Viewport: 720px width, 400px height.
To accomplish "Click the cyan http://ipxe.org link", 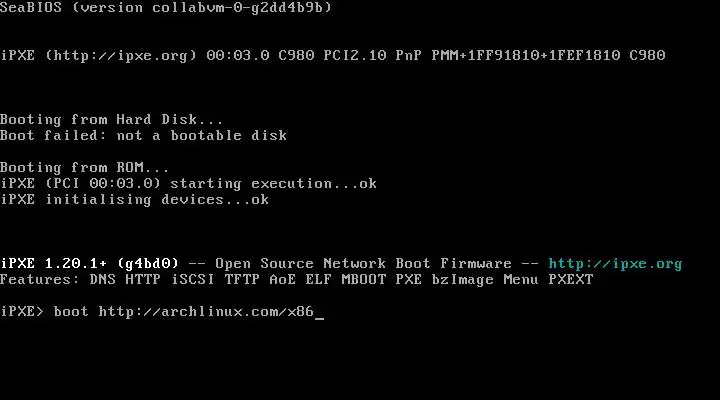I will pyautogui.click(x=615, y=264).
